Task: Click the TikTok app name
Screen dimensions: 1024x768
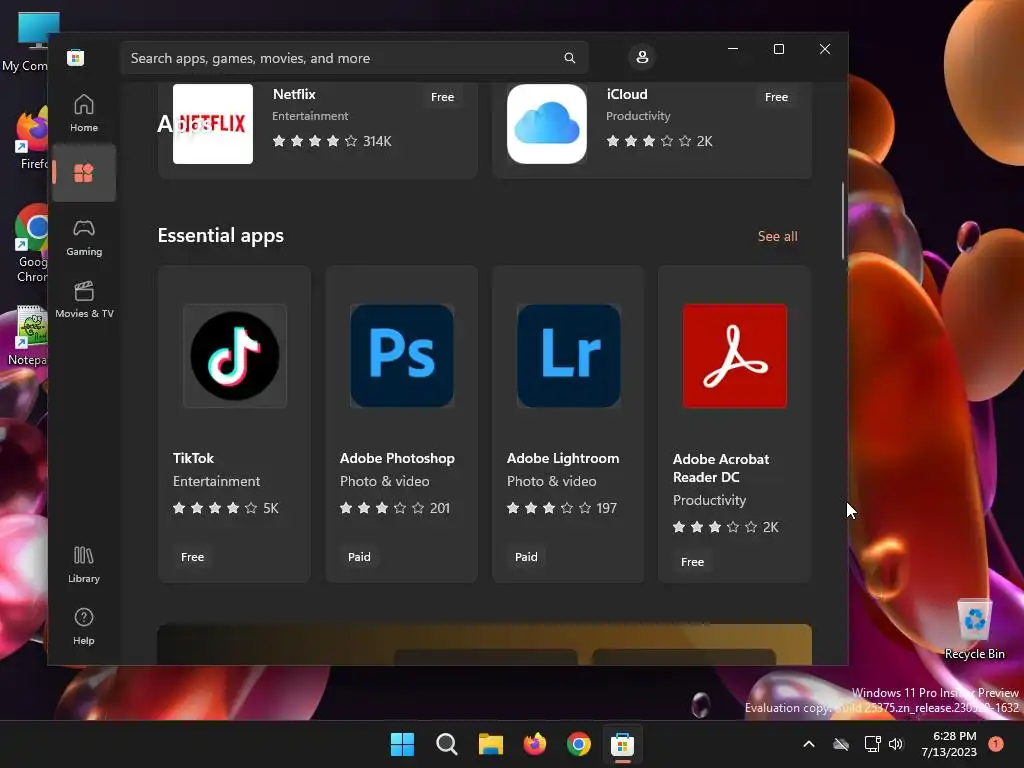Action: (193, 458)
